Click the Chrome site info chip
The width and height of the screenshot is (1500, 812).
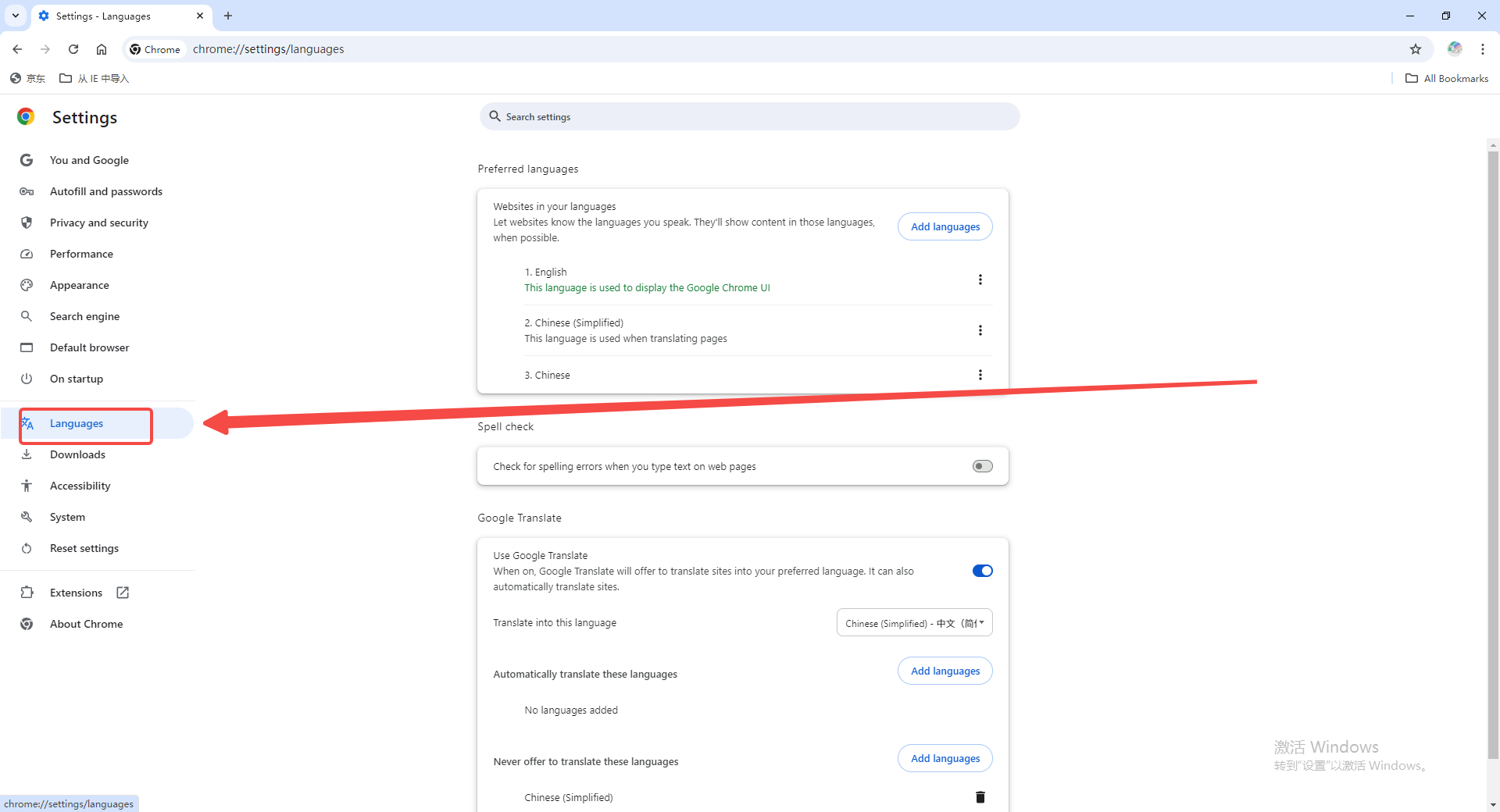(x=155, y=49)
